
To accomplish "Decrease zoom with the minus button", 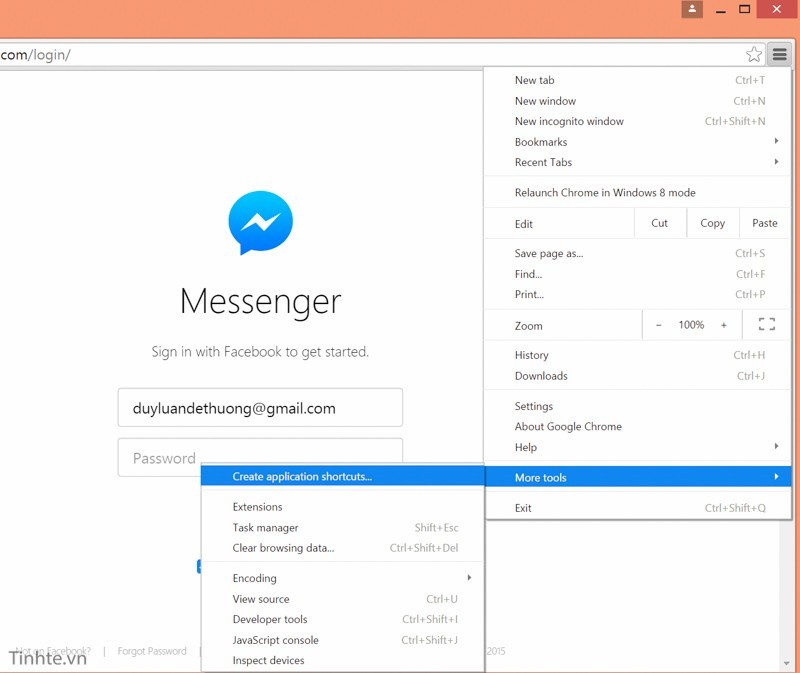I will 659,325.
